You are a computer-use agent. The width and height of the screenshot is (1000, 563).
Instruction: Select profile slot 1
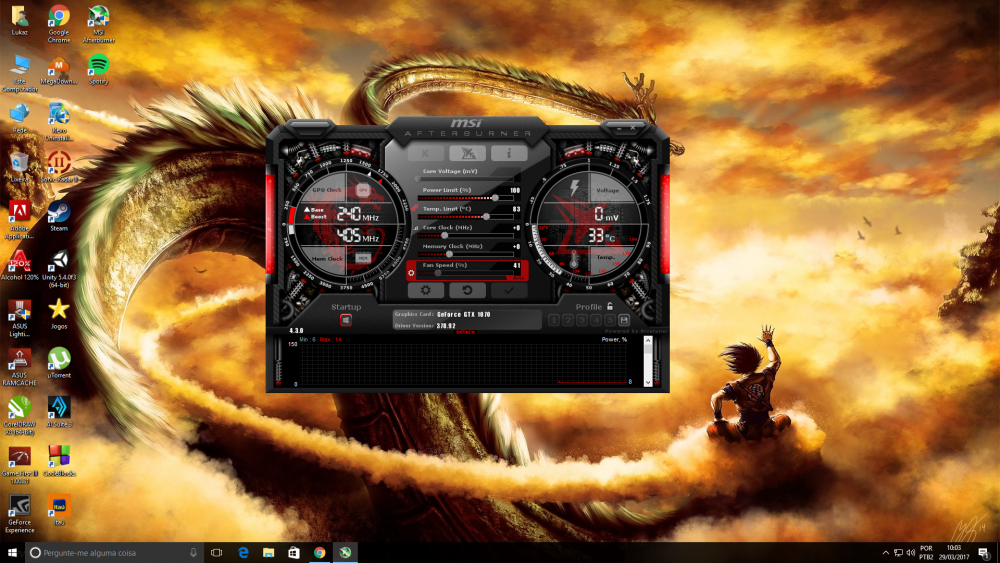pyautogui.click(x=553, y=320)
